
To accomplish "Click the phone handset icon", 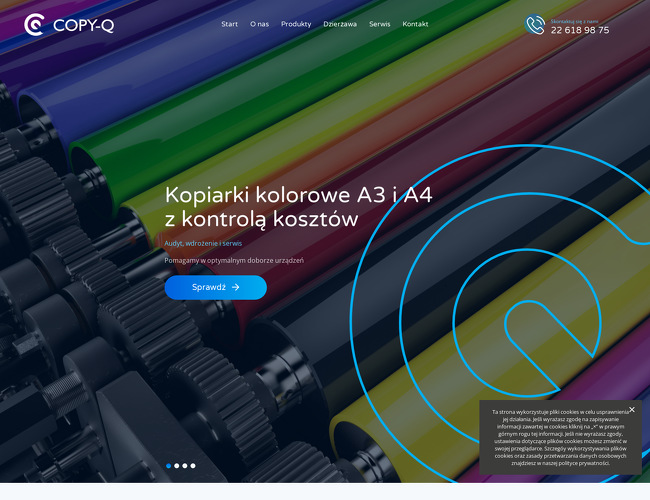I will [x=535, y=25].
